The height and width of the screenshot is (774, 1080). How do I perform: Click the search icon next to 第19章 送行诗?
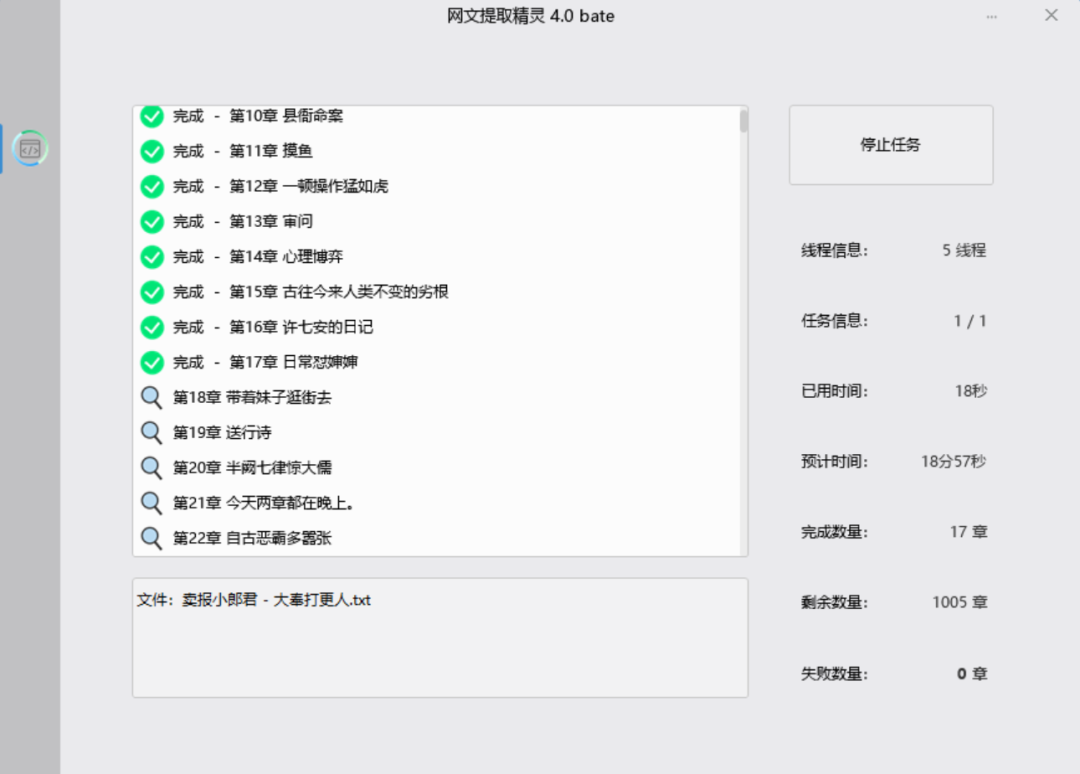pos(151,432)
